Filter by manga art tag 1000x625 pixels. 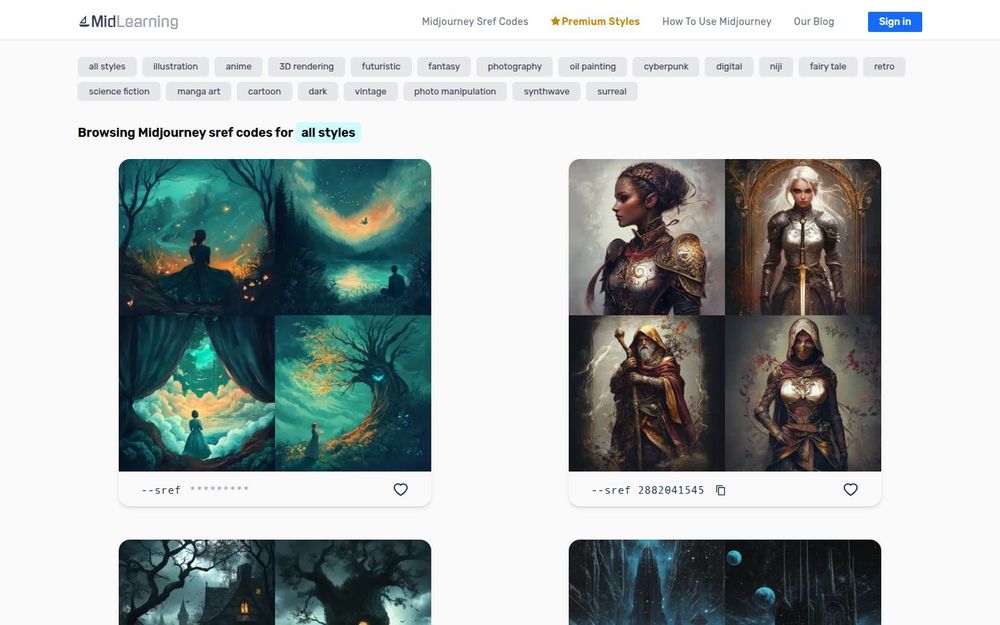[199, 91]
